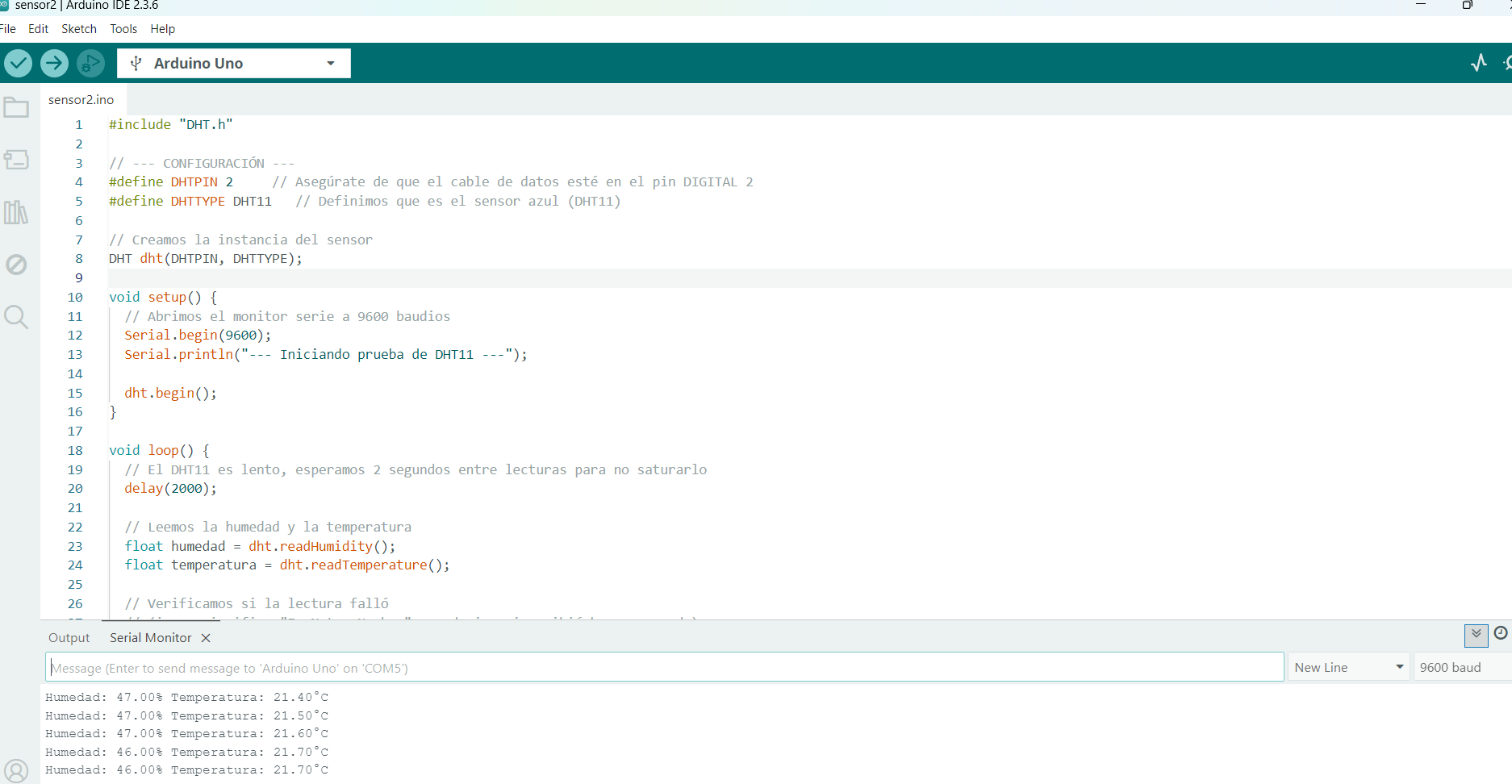Open the sidebar Search panel
The image size is (1512, 784).
[16, 316]
